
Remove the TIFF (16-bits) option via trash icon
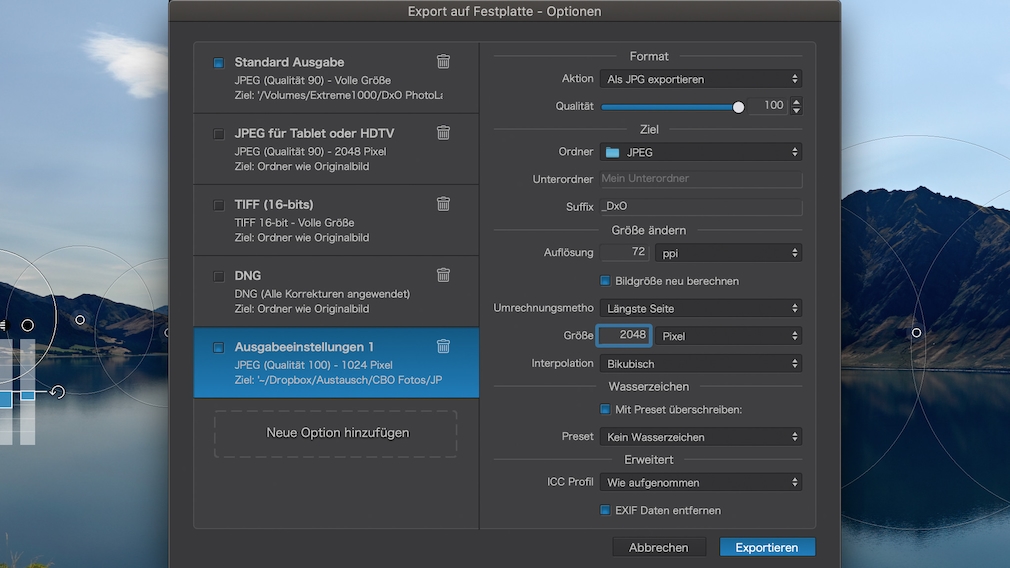coord(443,204)
